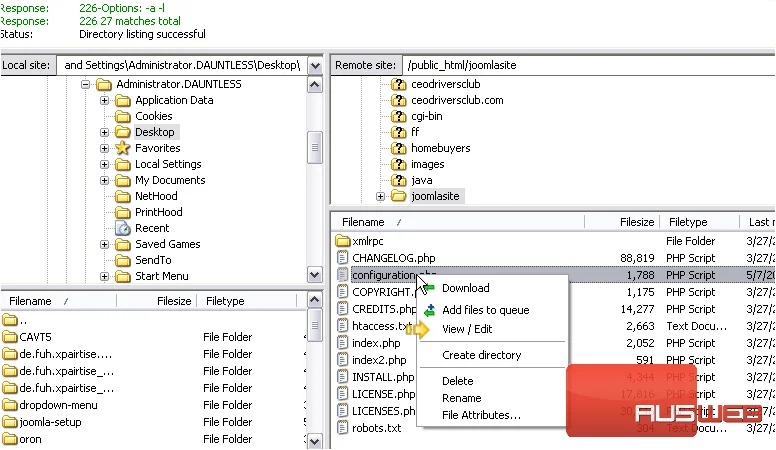
Task: Click the homebuyers remote folder icon
Action: pyautogui.click(x=398, y=148)
